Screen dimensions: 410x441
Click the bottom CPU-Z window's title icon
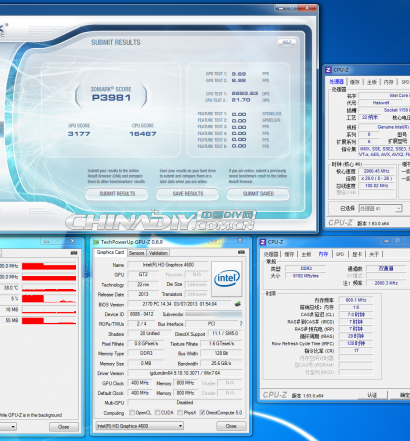(263, 242)
